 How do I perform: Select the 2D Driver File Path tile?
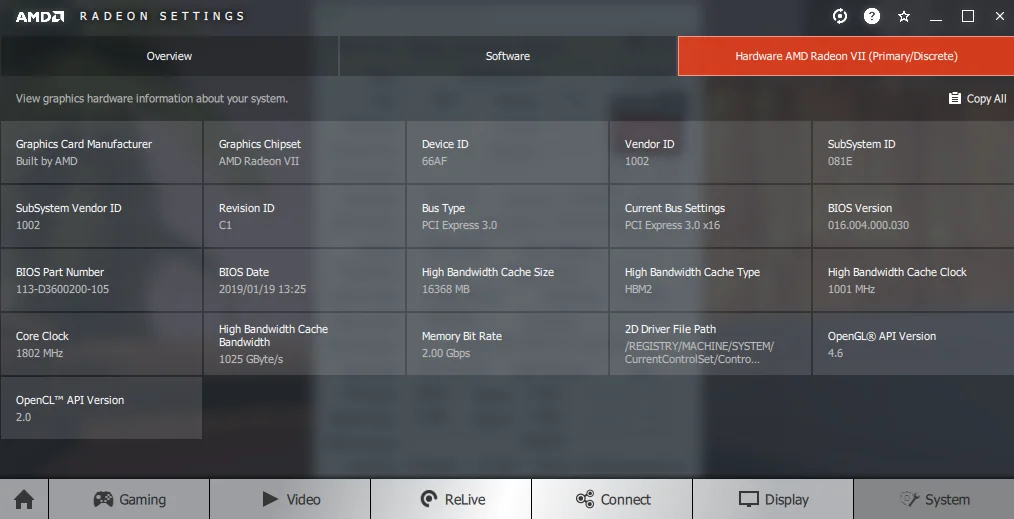[709, 344]
